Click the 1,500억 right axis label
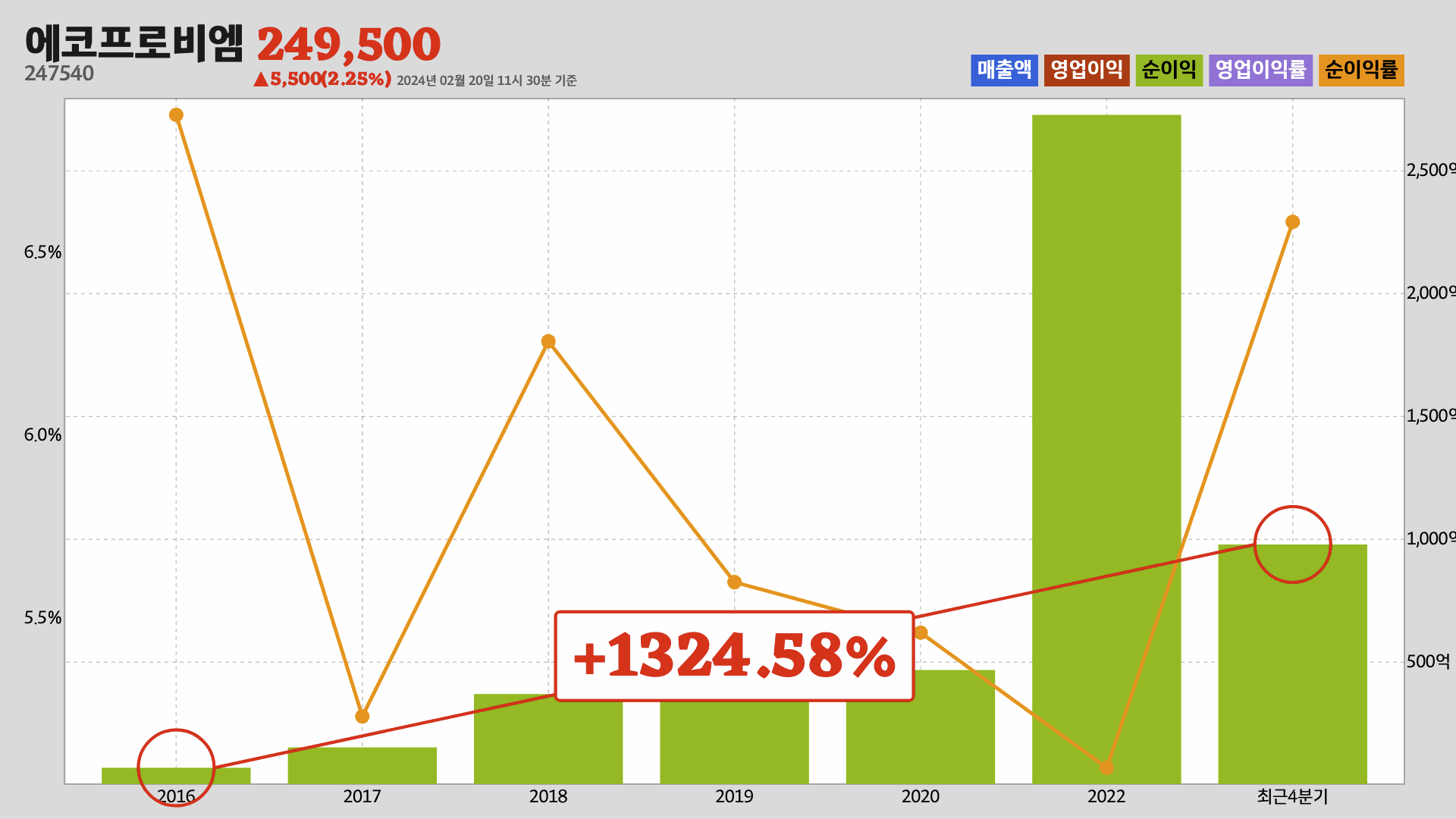This screenshot has width=1456, height=819. tap(1431, 416)
